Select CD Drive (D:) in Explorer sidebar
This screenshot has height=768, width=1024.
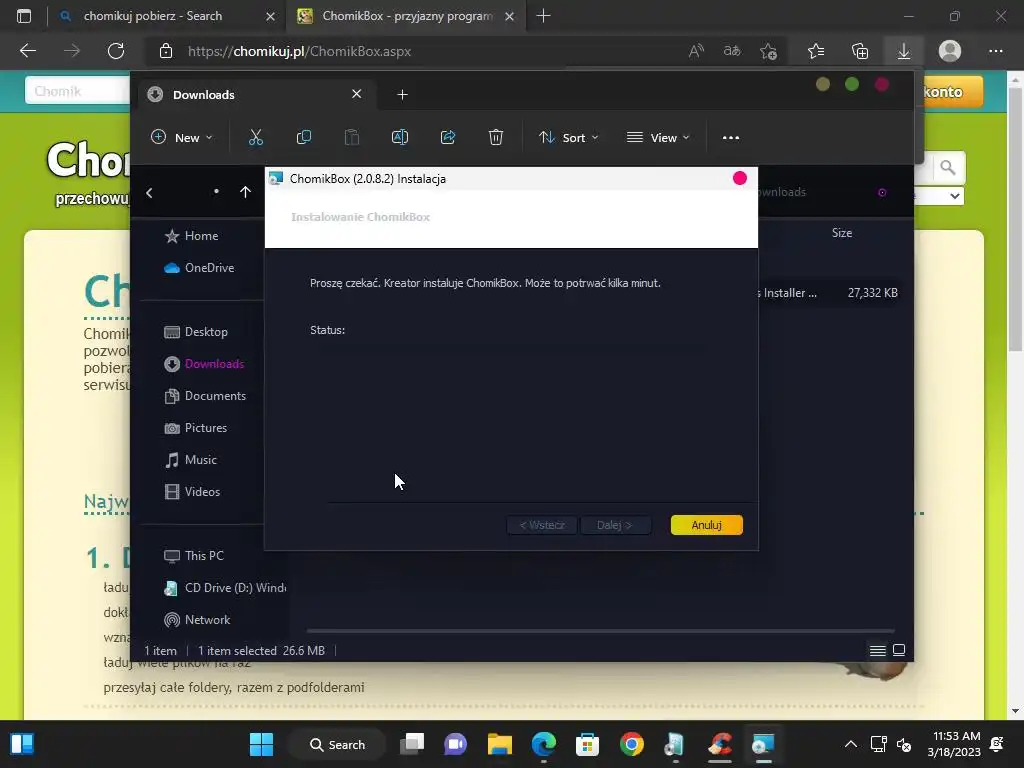[x=225, y=588]
